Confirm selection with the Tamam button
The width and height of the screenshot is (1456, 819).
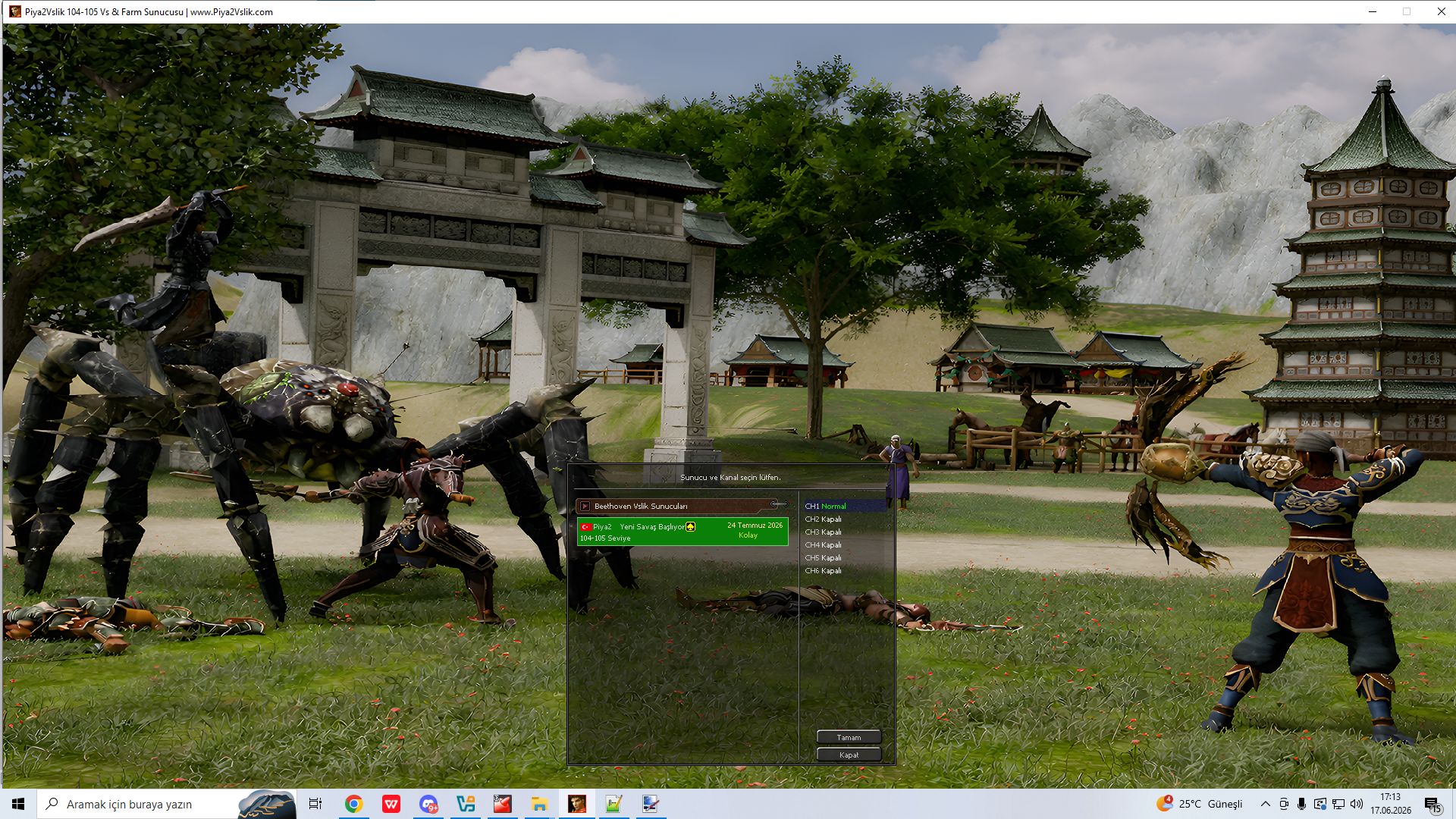(849, 737)
